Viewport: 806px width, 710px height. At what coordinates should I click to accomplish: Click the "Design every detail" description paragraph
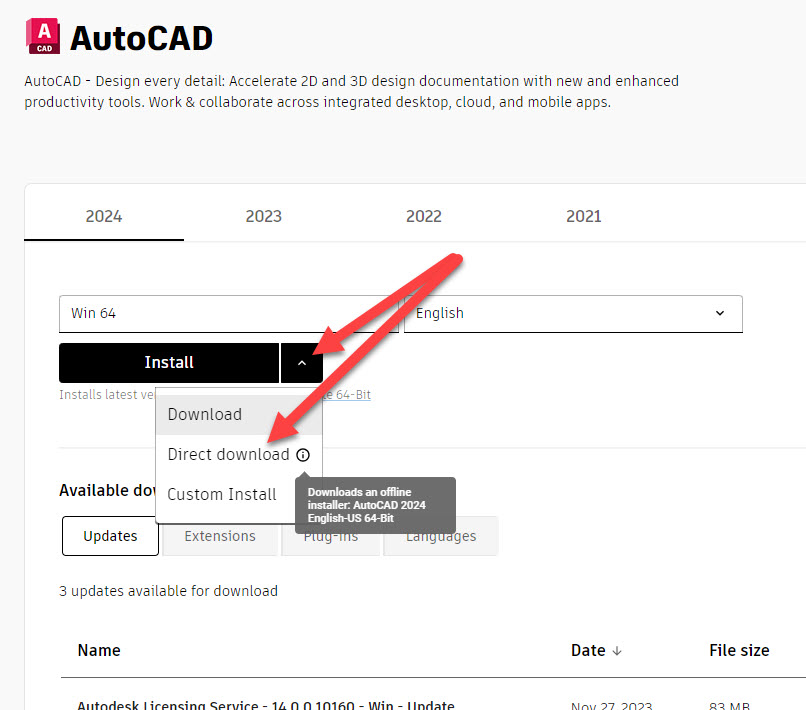pos(352,92)
